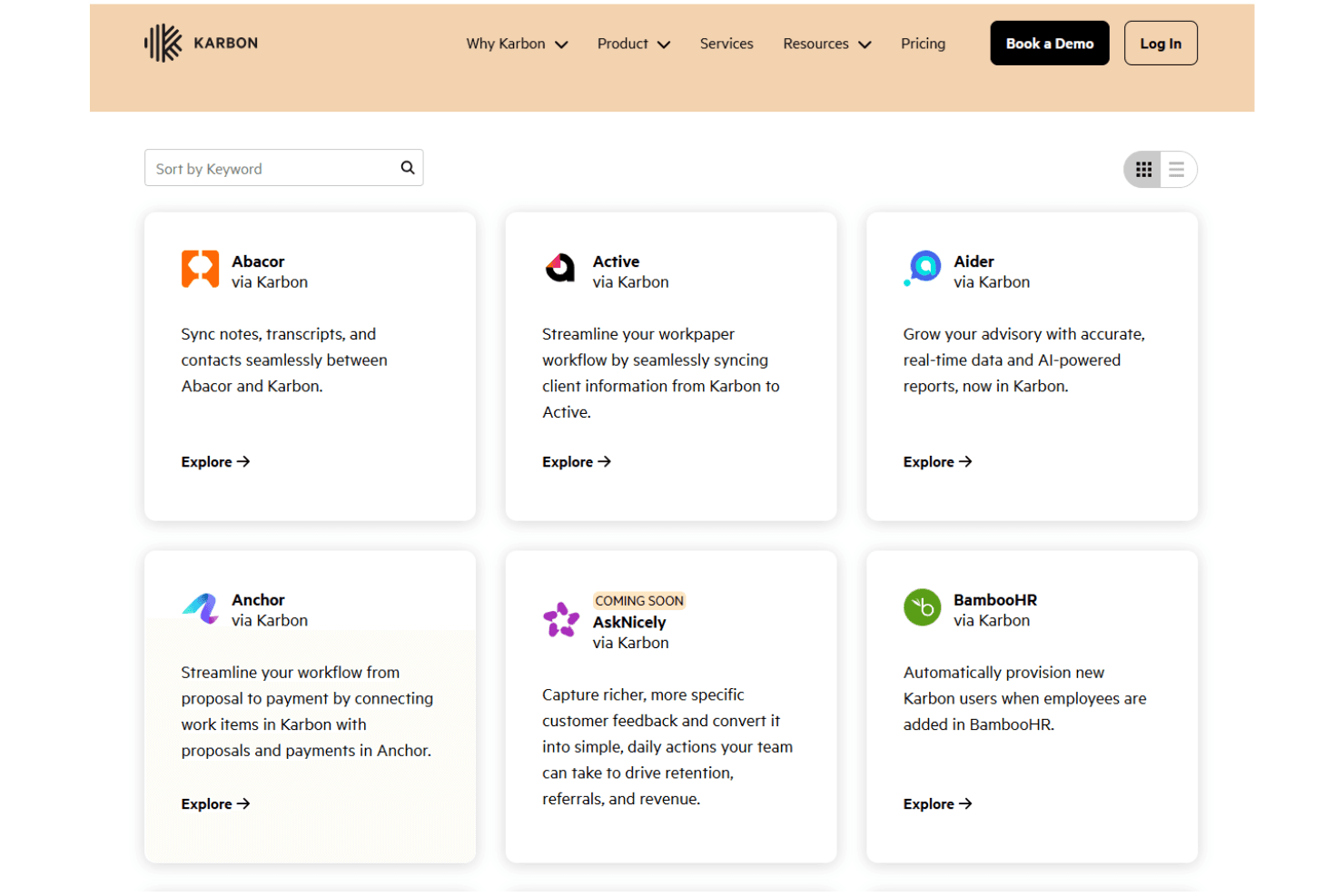Click the COMING SOON badge
The image size is (1344, 896).
pos(639,601)
